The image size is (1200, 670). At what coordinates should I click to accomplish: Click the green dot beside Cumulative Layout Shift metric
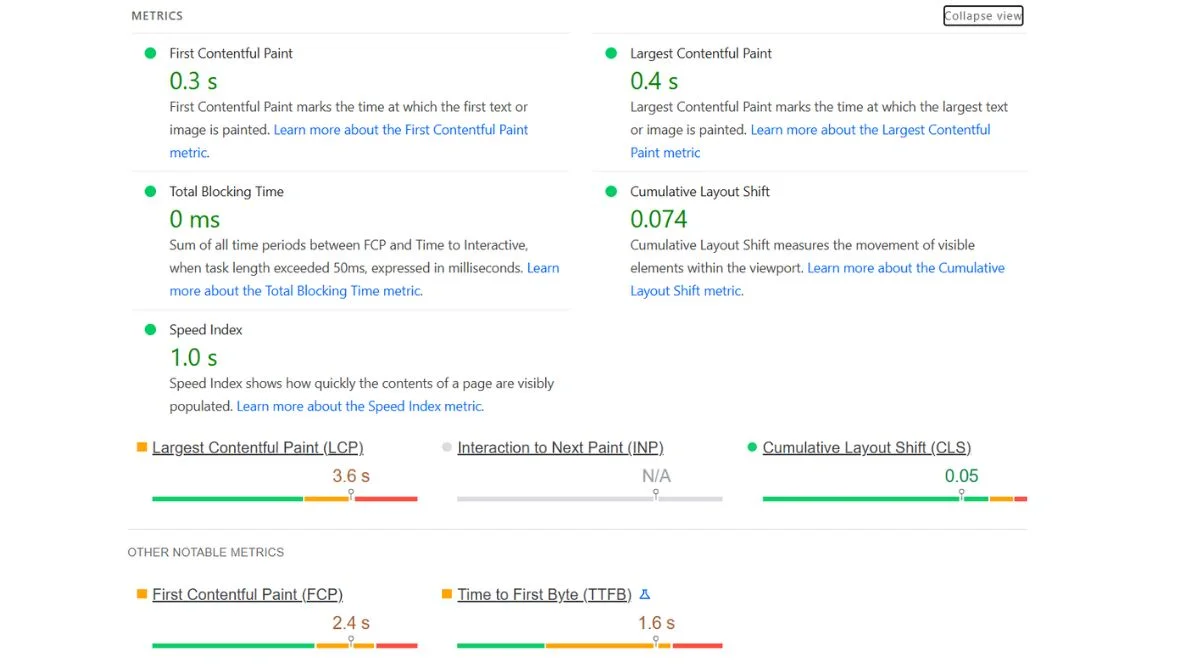click(x=611, y=191)
